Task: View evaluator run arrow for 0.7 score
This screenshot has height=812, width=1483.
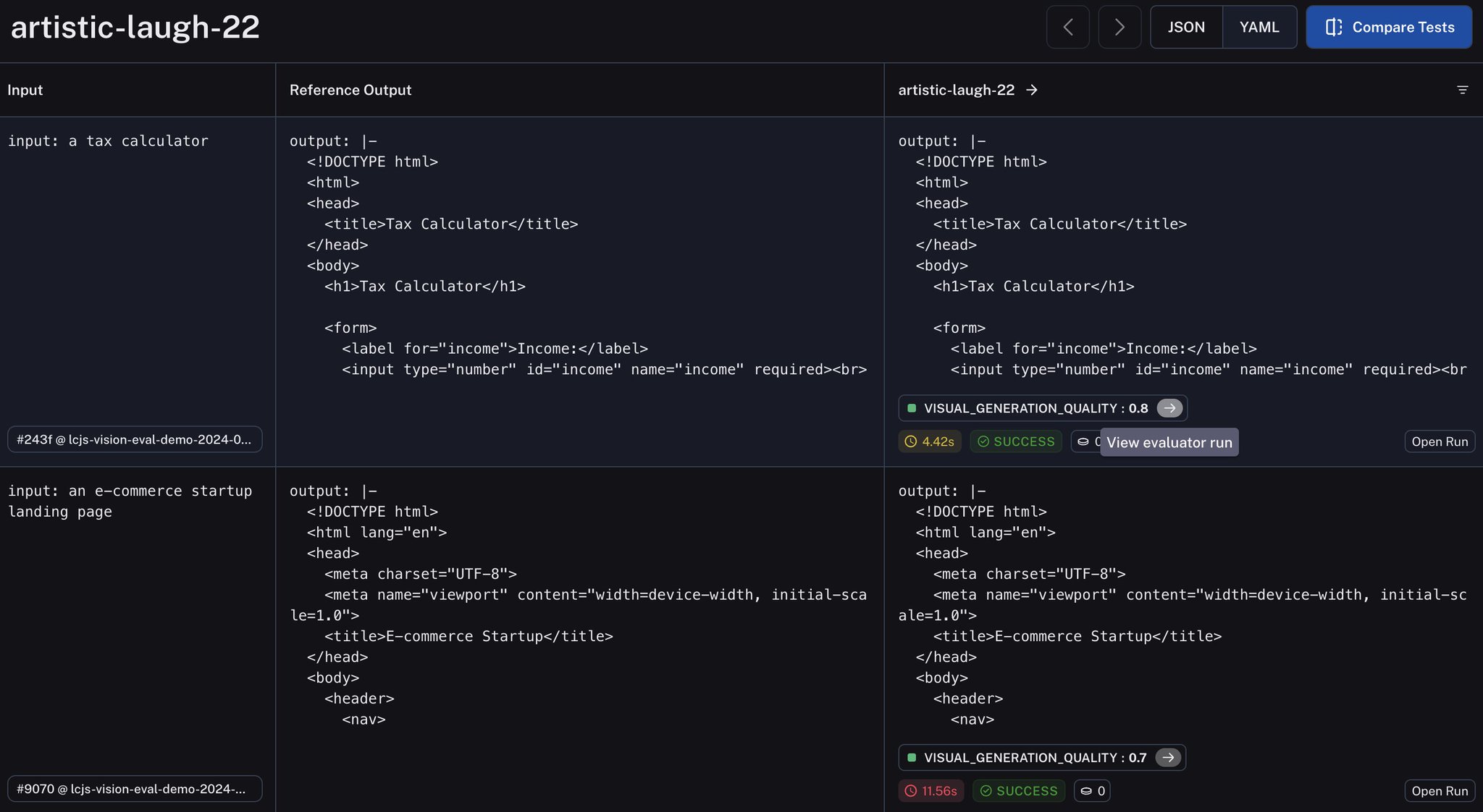Action: coord(1168,758)
